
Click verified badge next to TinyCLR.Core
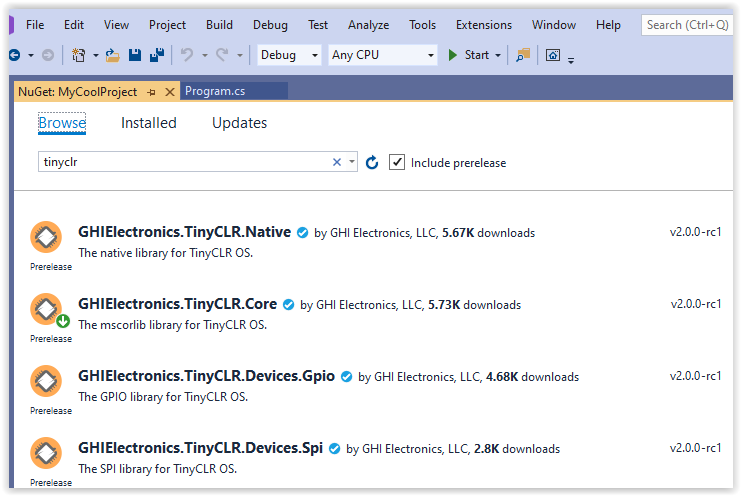click(288, 305)
